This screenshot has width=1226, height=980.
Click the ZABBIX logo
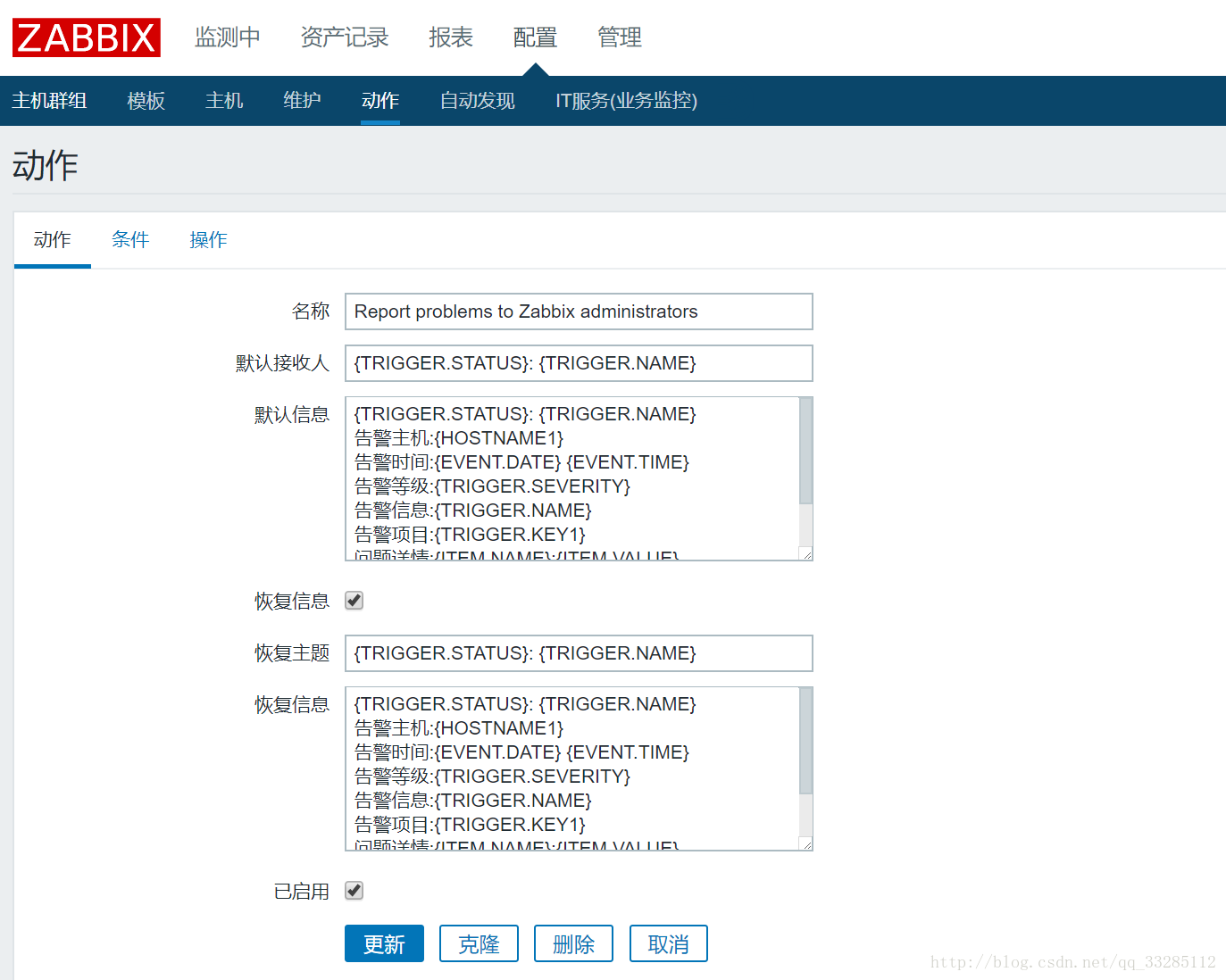87,37
